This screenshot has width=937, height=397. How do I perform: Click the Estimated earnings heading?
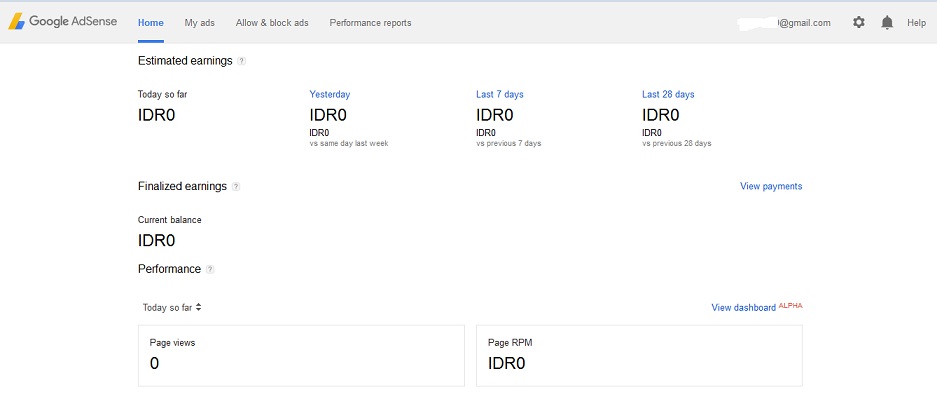click(185, 61)
